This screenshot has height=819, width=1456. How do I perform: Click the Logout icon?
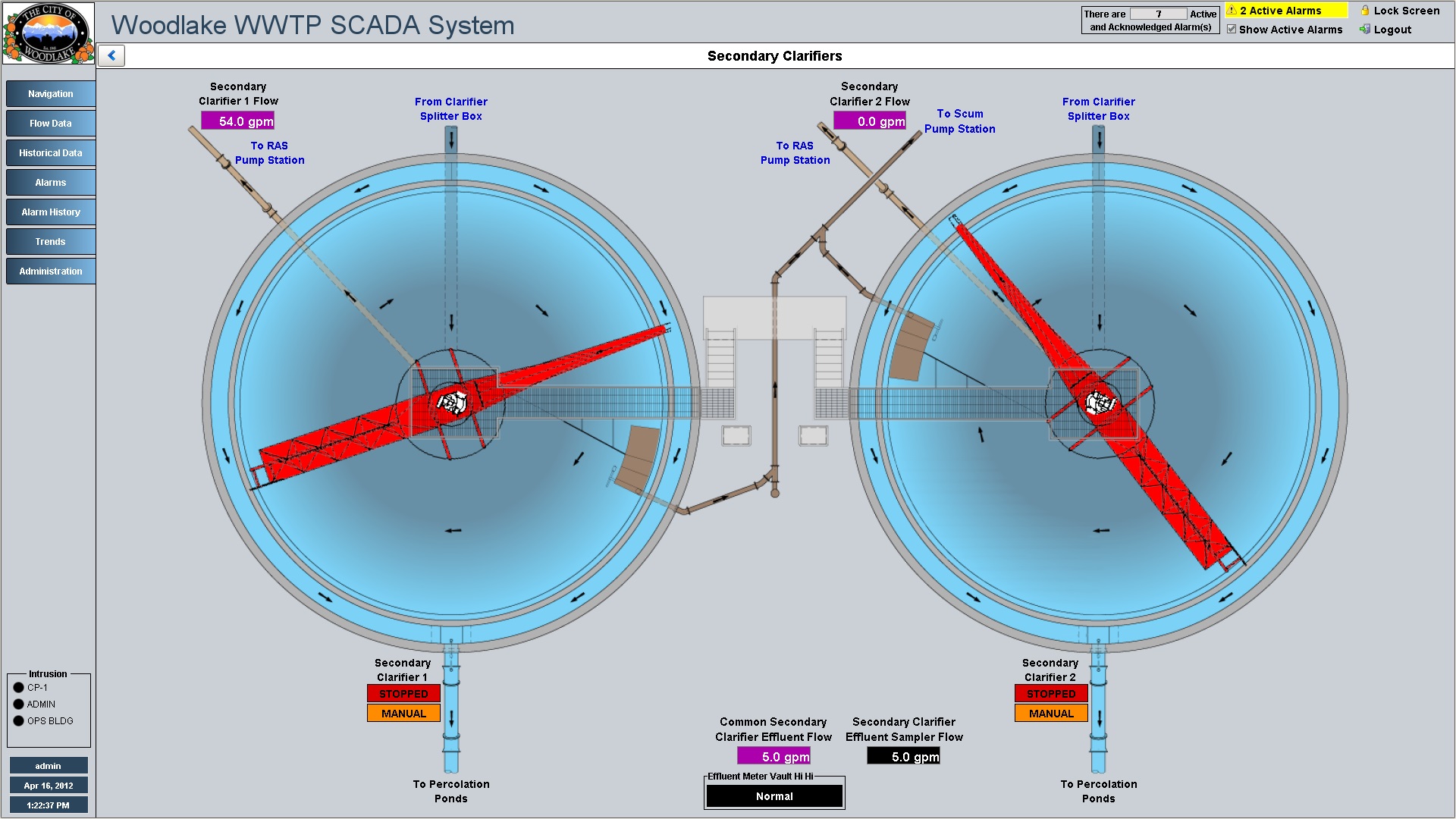point(1365,30)
